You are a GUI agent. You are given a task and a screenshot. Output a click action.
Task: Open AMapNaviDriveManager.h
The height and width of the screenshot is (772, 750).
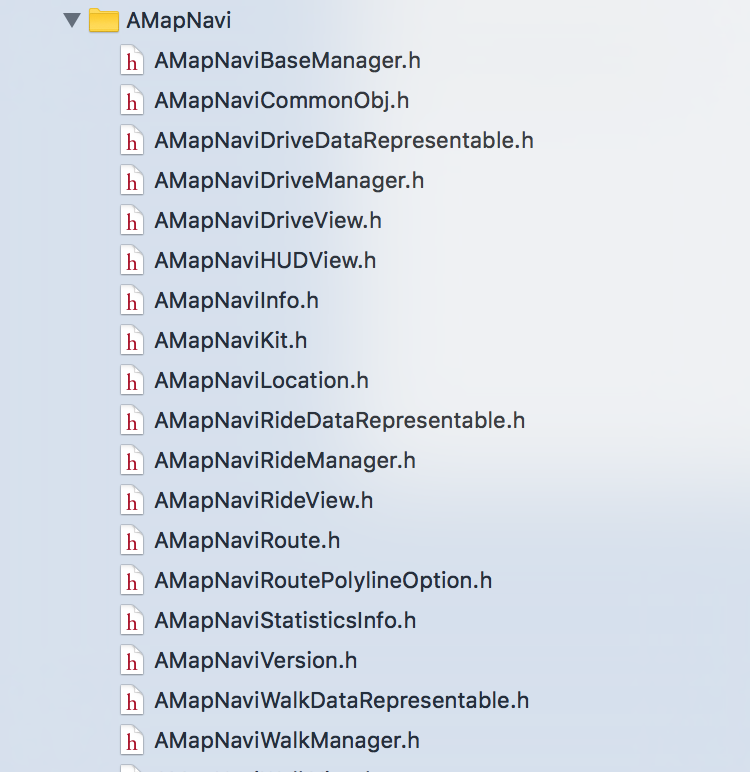click(289, 181)
